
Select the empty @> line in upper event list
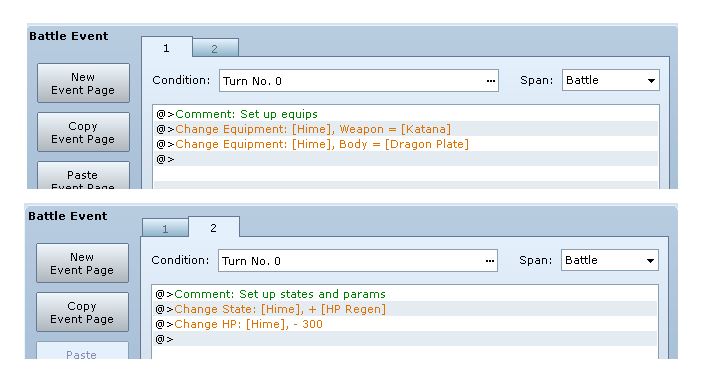click(407, 159)
